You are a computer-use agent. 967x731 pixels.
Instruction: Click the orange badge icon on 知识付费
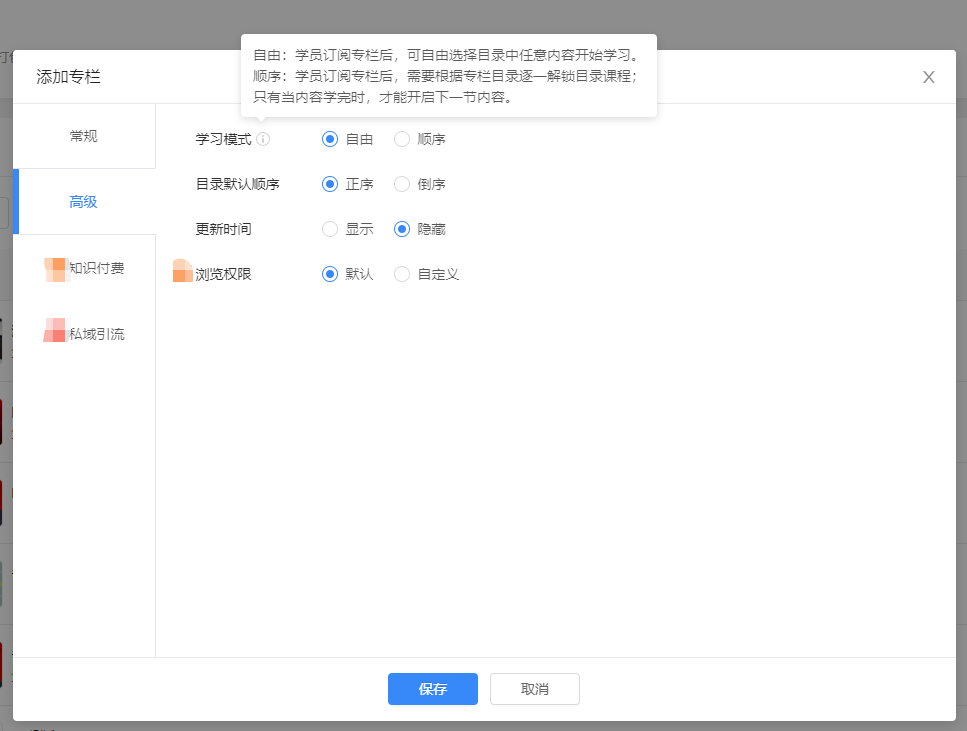pyautogui.click(x=55, y=269)
